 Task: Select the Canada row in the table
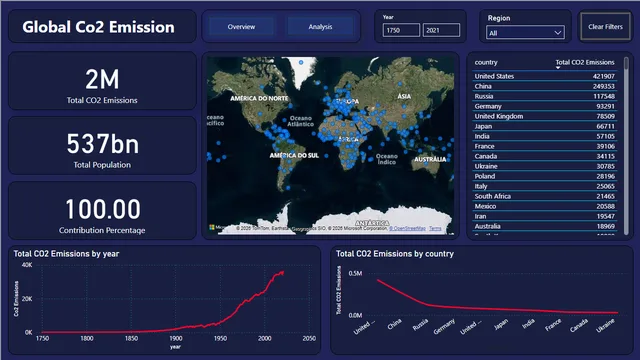tap(544, 156)
